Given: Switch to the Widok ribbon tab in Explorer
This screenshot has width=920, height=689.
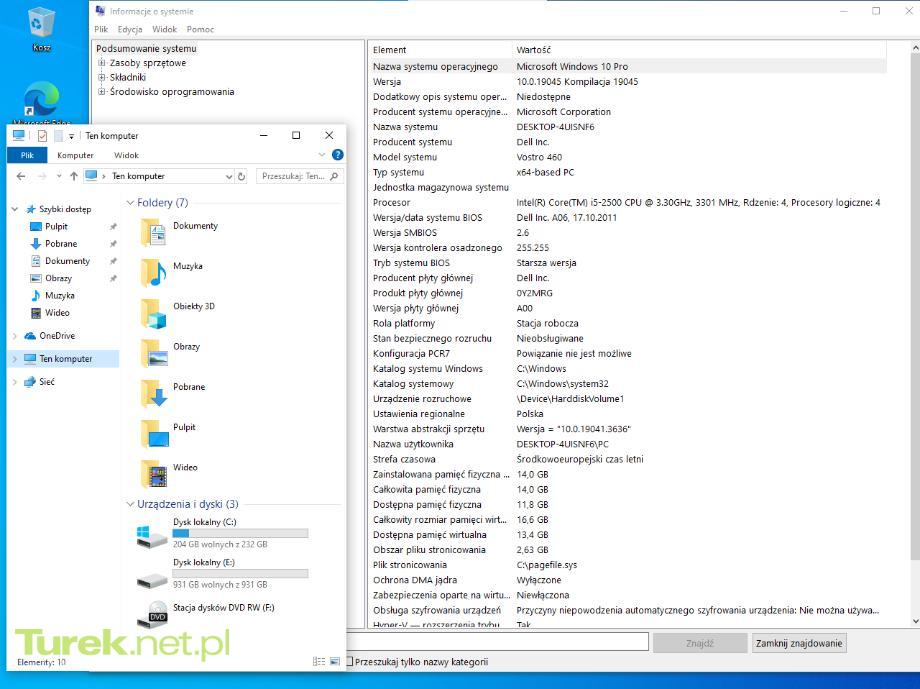Looking at the screenshot, I should tap(126, 155).
